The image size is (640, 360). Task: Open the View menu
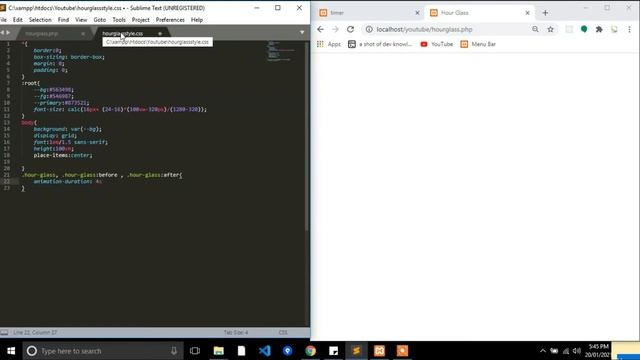pyautogui.click(x=81, y=20)
